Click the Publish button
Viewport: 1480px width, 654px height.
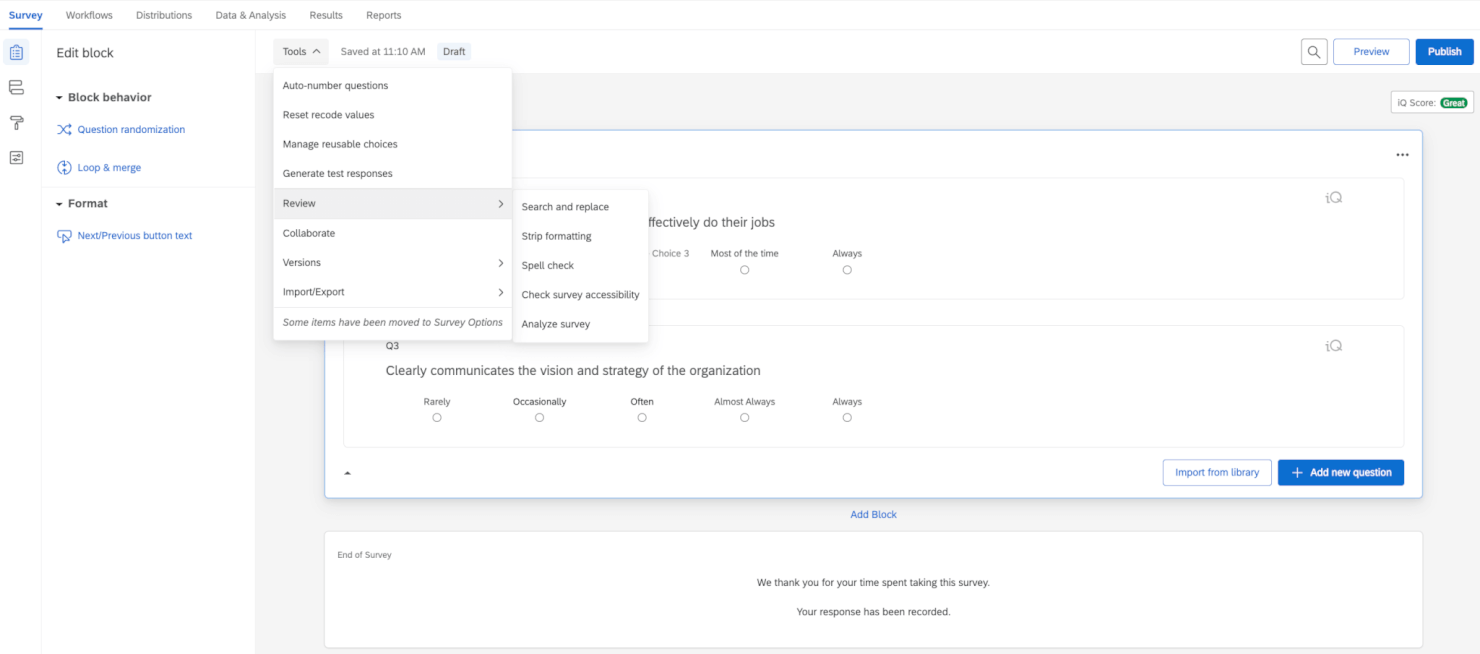[x=1444, y=51]
